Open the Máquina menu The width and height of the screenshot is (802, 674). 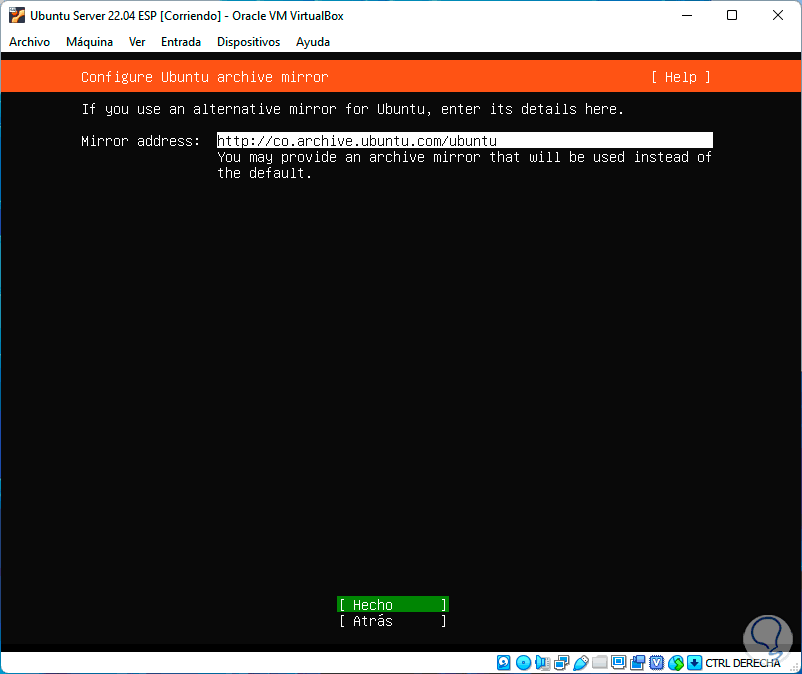click(89, 42)
